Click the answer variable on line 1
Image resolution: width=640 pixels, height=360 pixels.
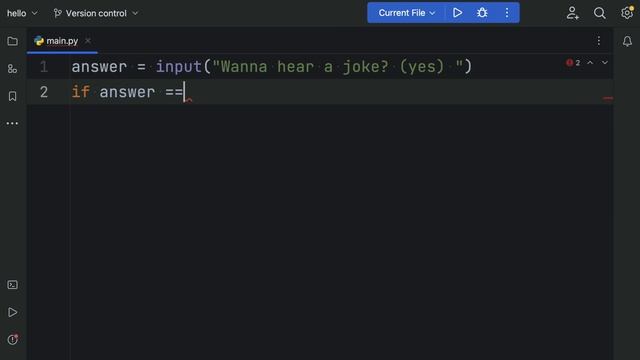tap(99, 67)
